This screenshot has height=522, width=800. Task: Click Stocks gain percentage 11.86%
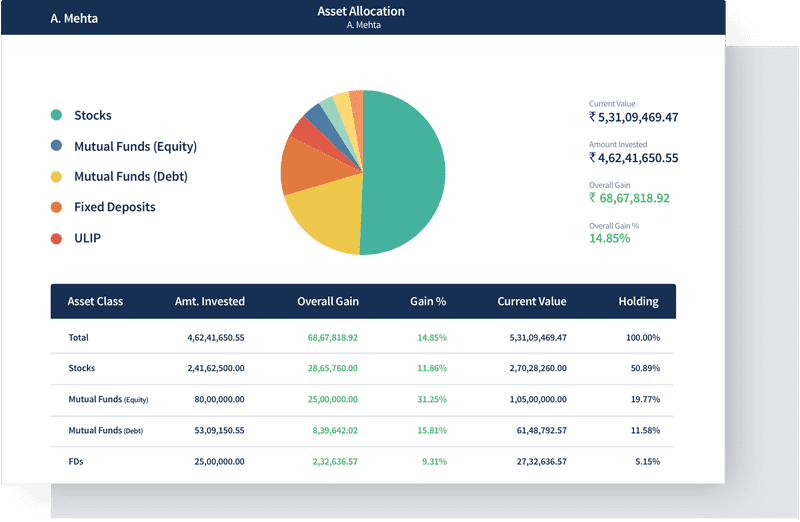432,368
